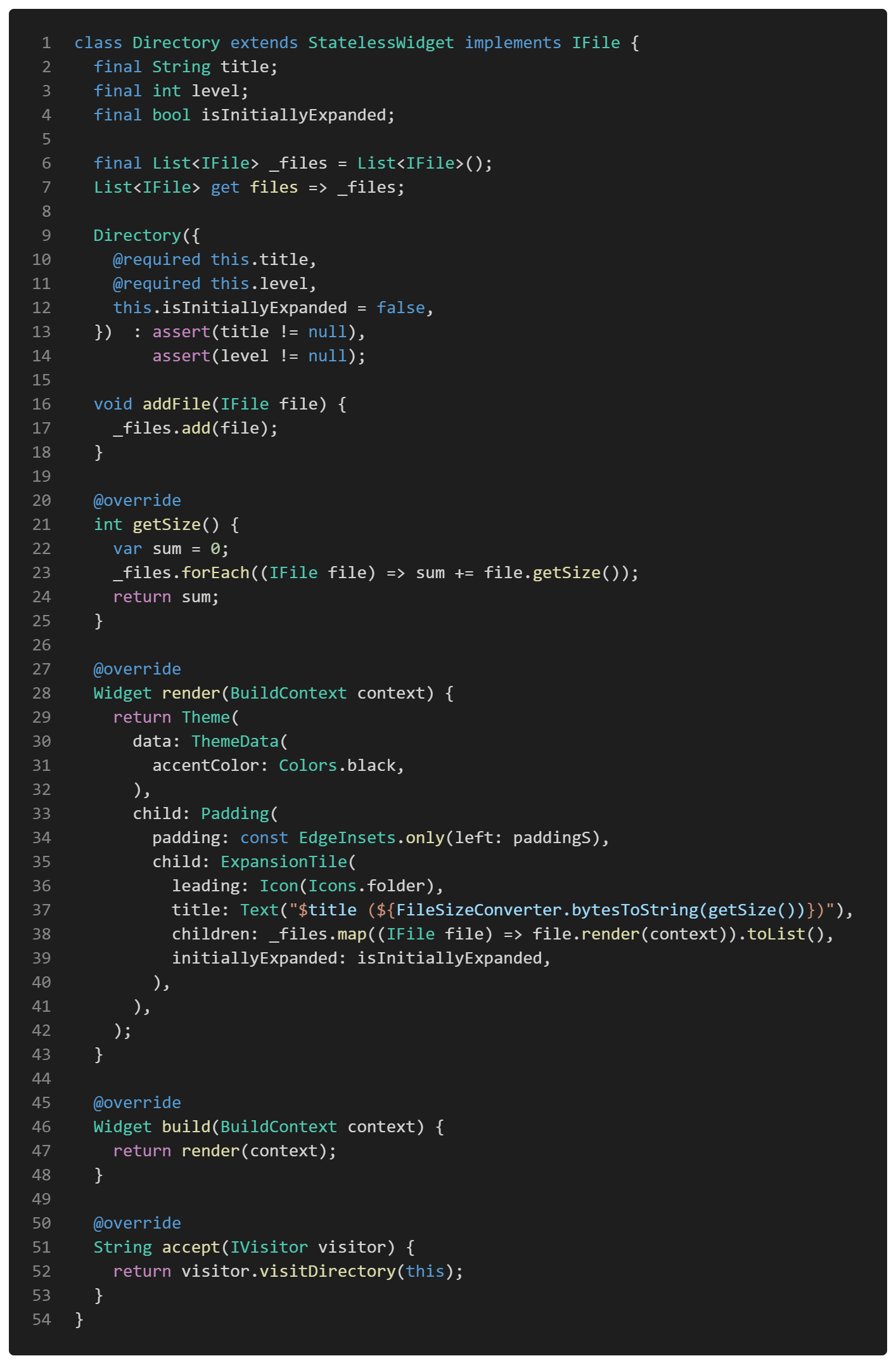Click 'Directory({' constructor name on line 9

coord(147,236)
